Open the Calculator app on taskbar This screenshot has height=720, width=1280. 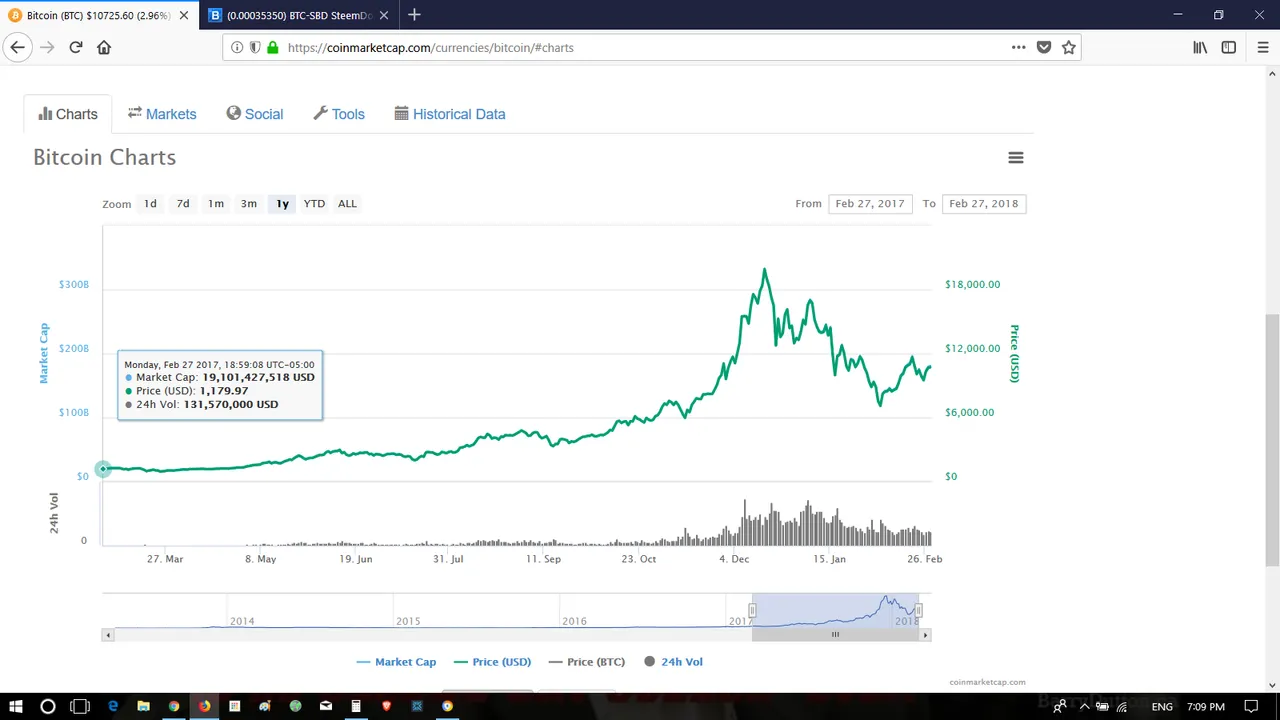(356, 706)
